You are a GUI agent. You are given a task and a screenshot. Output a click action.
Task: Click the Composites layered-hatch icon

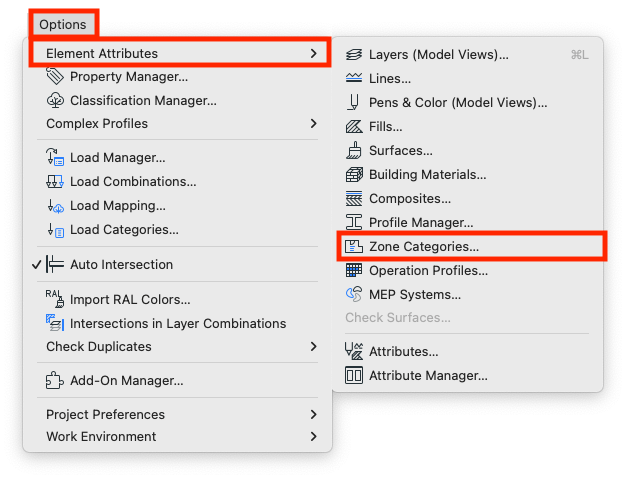click(x=354, y=198)
